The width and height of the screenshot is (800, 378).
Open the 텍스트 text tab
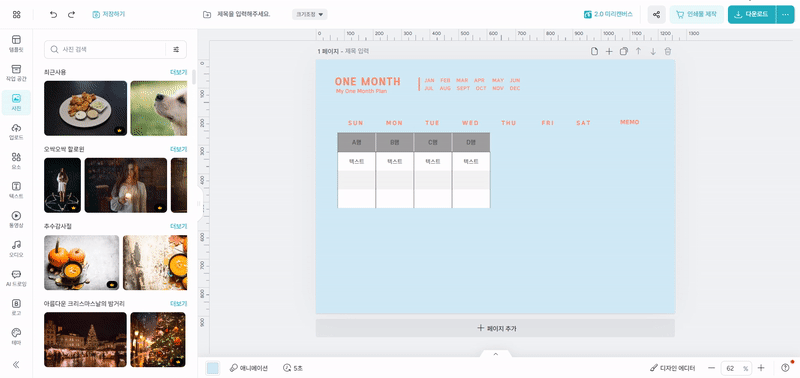click(x=16, y=190)
